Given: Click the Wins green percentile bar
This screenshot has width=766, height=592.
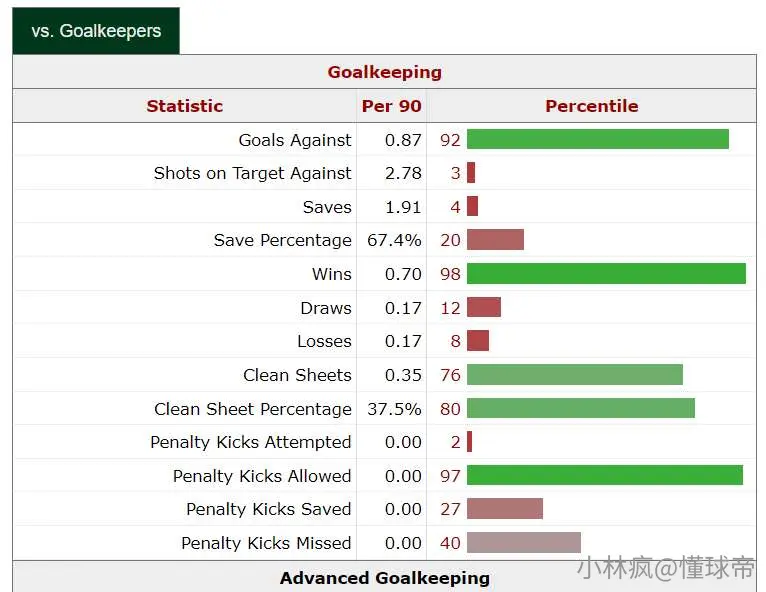Looking at the screenshot, I should point(606,274).
